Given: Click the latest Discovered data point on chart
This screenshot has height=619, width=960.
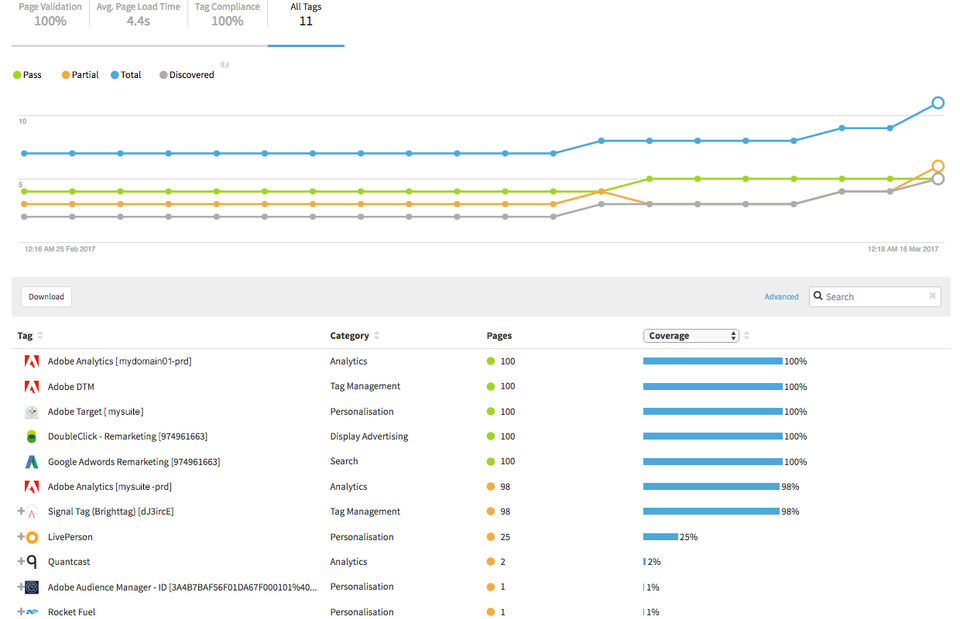Looking at the screenshot, I should click(x=938, y=179).
